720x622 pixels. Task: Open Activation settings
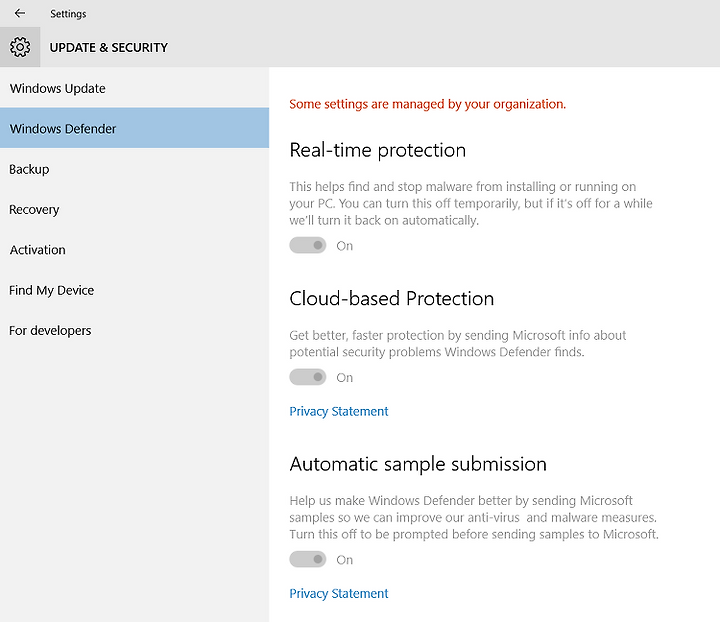(x=134, y=249)
